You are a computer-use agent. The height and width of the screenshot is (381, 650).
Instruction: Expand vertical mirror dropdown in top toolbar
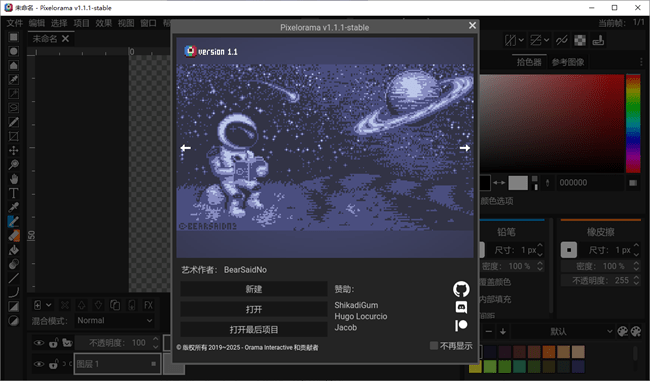546,40
